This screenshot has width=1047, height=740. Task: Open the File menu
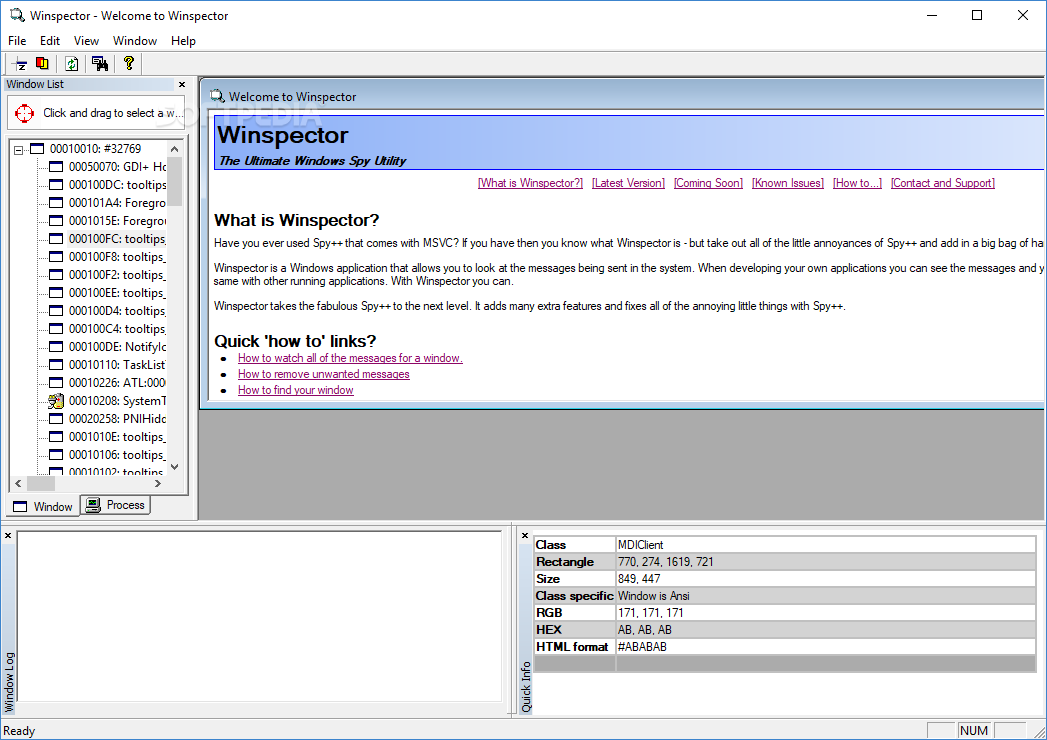pos(17,41)
